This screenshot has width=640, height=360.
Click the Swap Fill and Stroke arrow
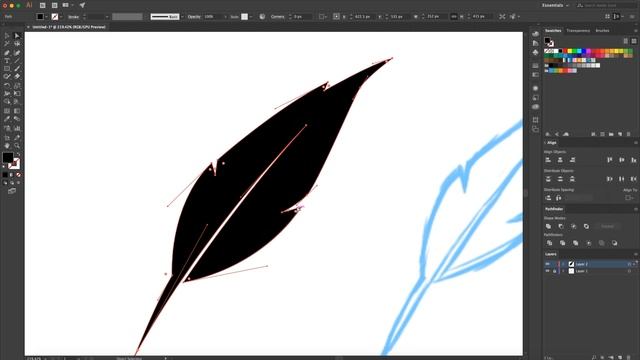tap(18, 155)
